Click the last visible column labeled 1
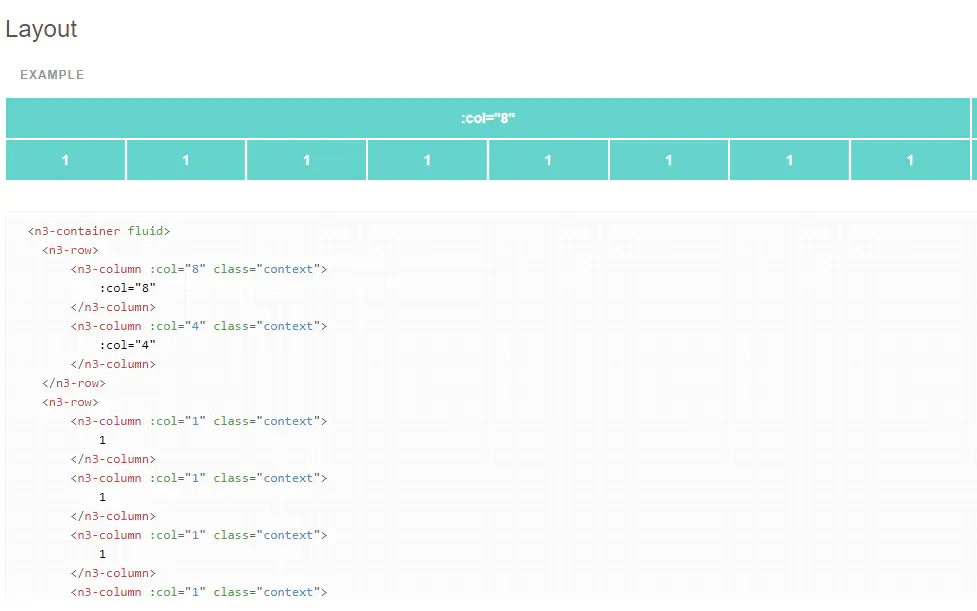 [910, 159]
